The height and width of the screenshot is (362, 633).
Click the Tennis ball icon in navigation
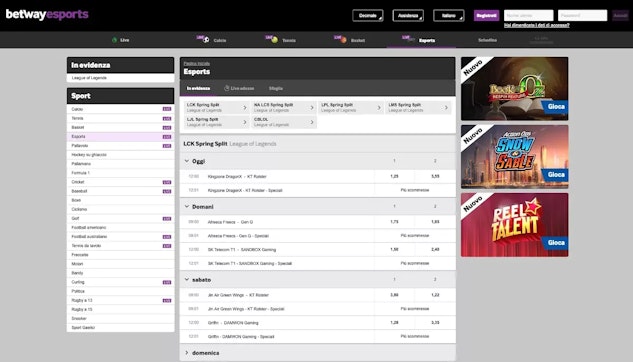pos(275,40)
